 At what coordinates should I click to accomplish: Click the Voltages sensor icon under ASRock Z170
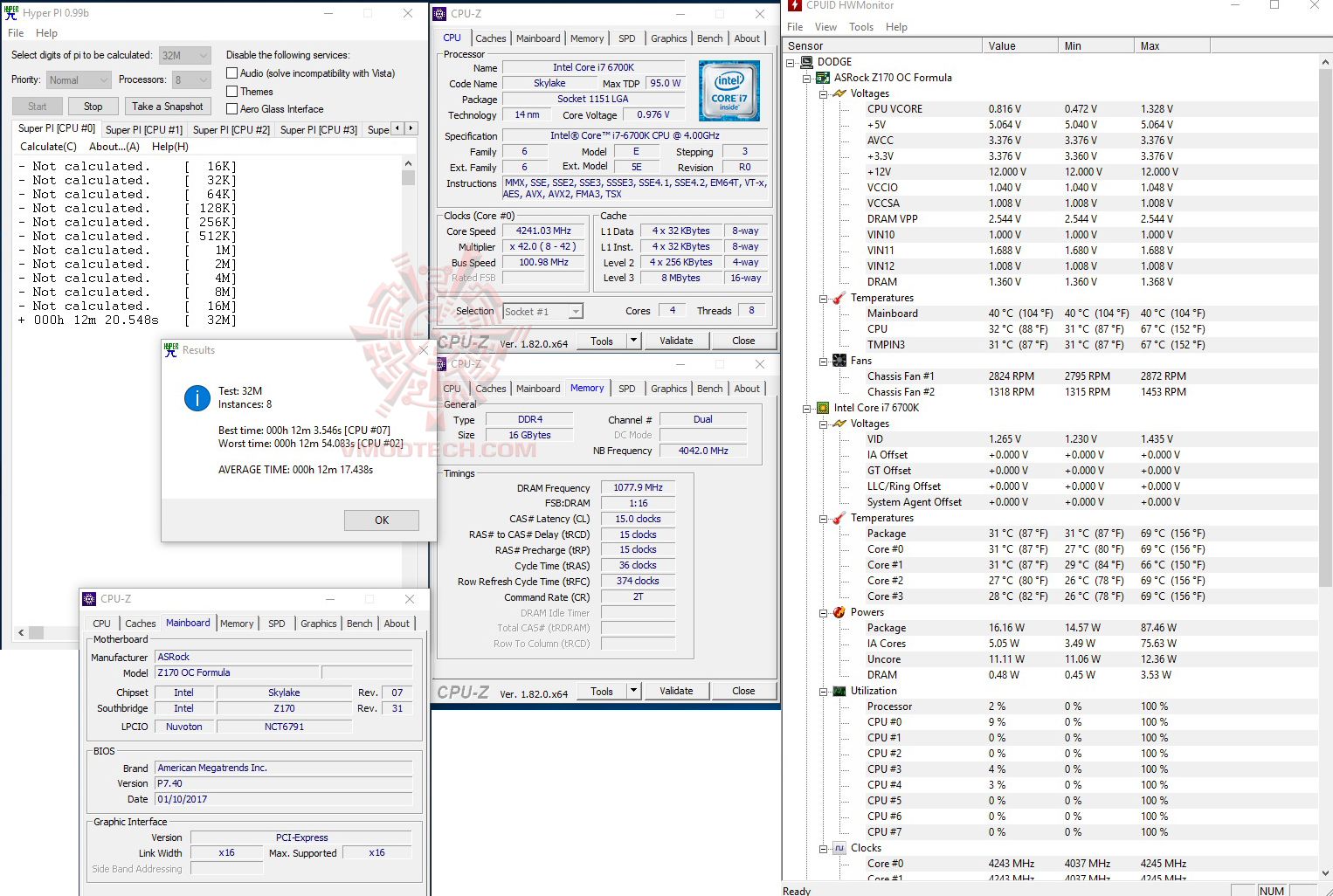[840, 93]
